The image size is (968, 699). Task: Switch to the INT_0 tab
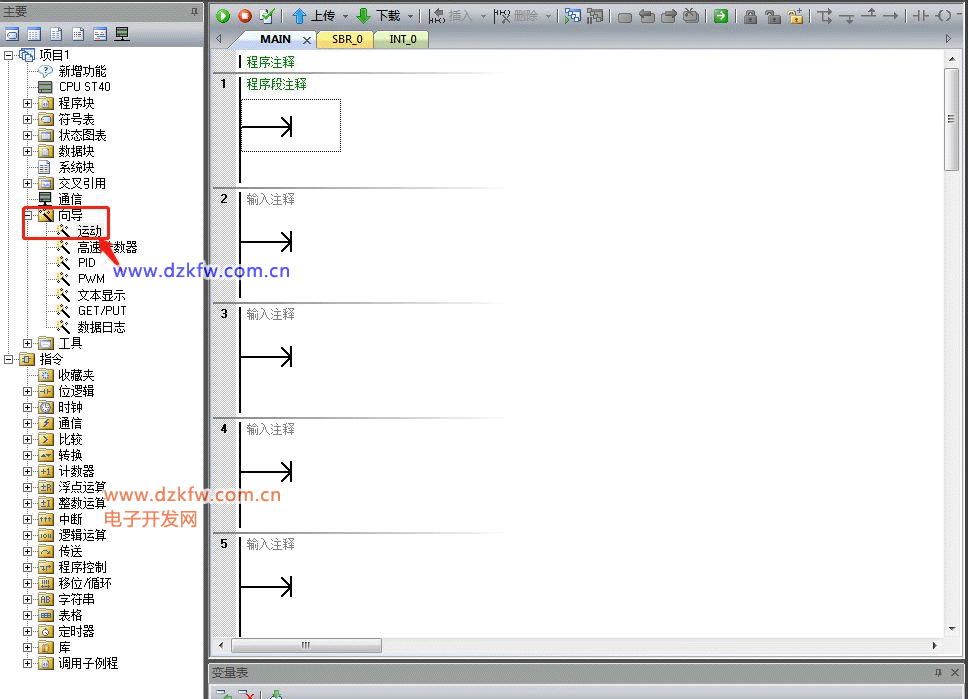coord(402,40)
